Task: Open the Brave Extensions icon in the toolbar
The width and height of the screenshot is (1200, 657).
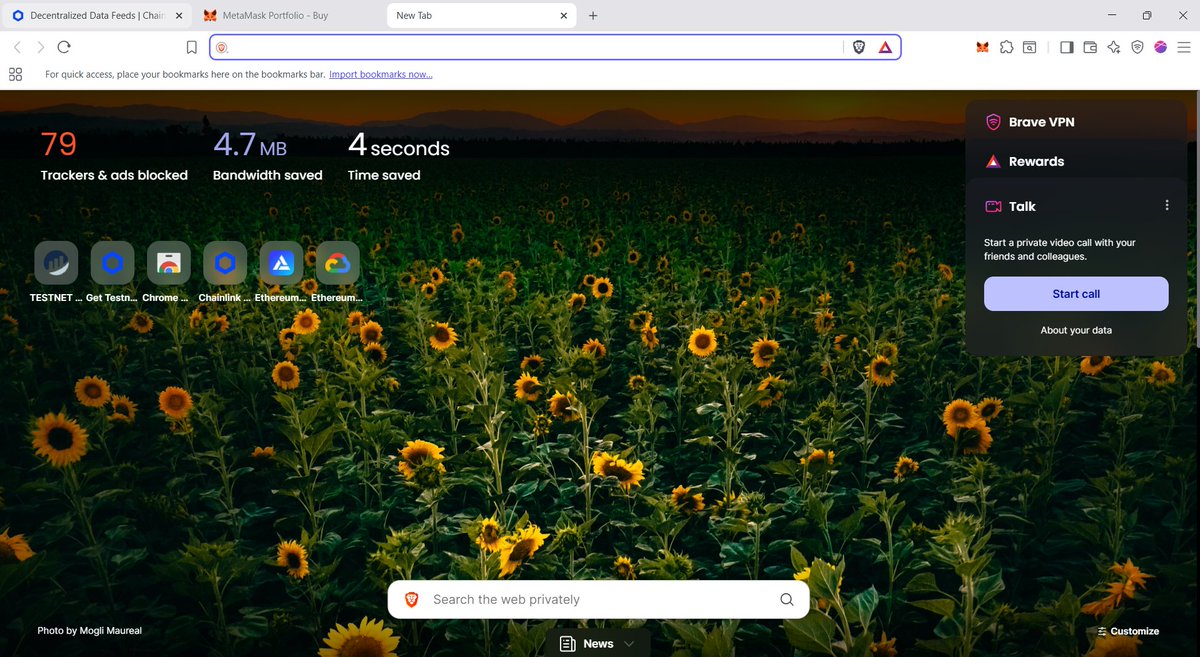Action: (1006, 46)
